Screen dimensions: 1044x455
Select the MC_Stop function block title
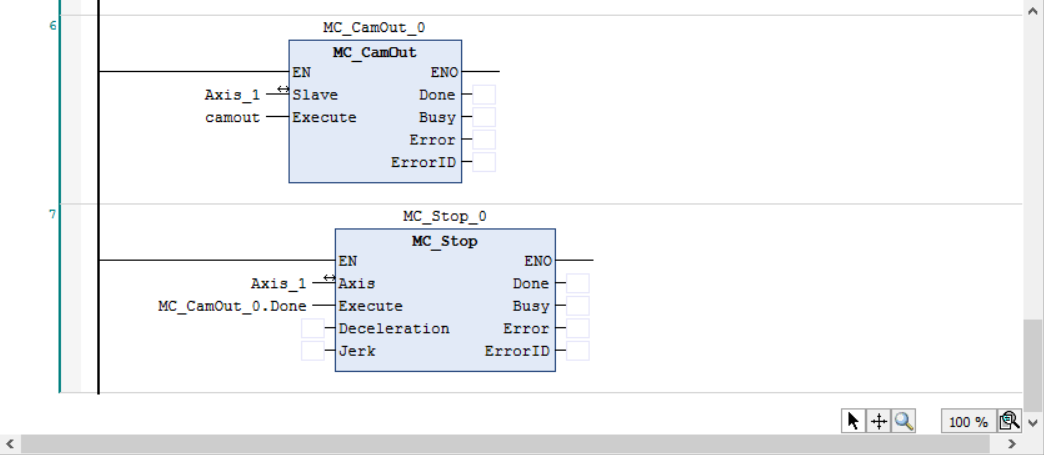(x=445, y=241)
